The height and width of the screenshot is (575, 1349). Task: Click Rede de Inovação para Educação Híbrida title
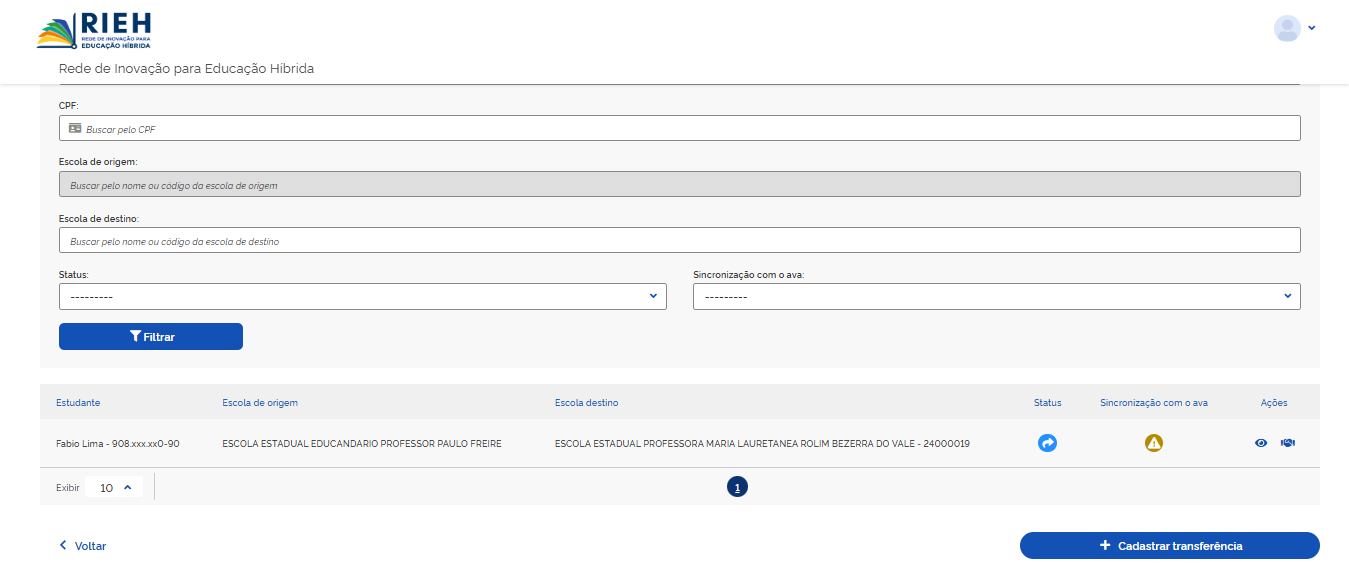pyautogui.click(x=187, y=69)
